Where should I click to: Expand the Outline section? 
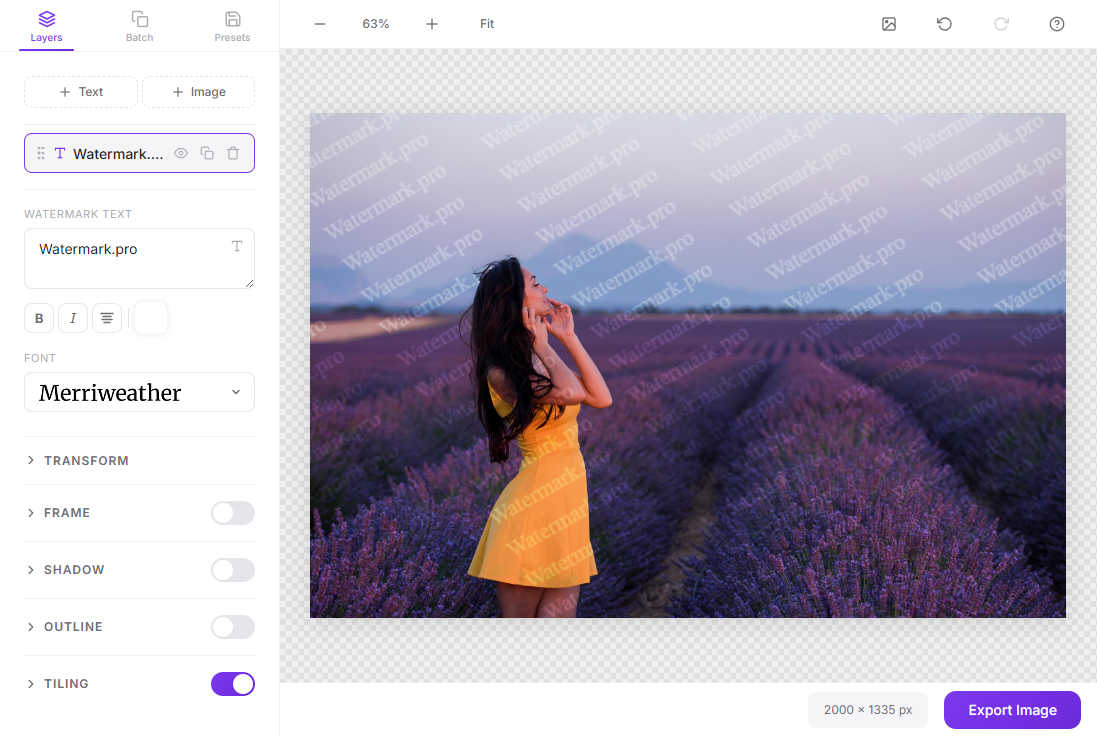click(73, 627)
